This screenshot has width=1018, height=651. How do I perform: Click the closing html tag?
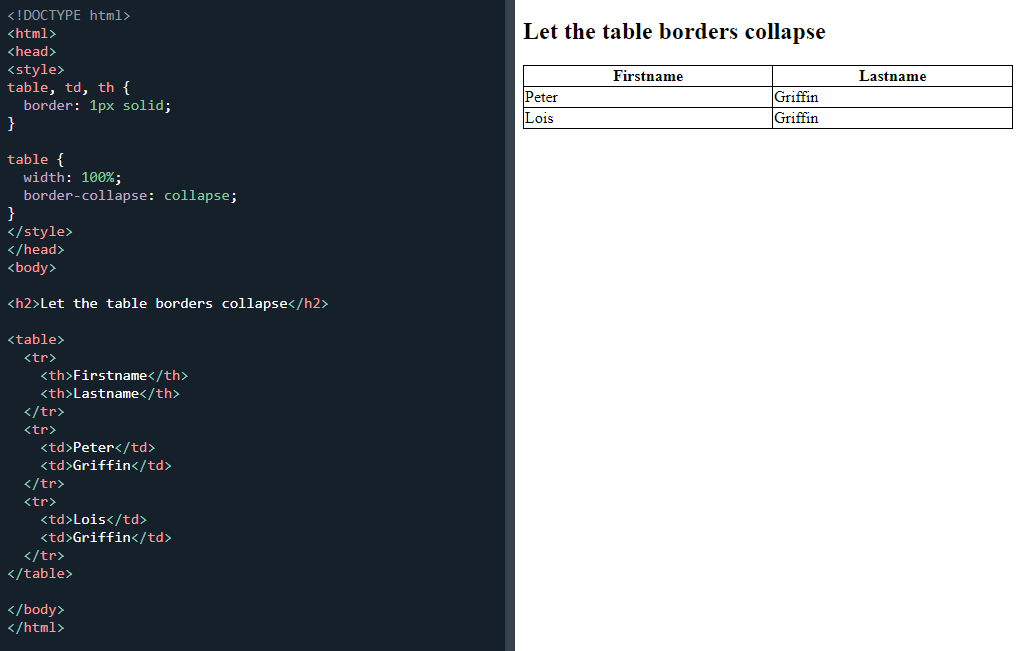click(x=35, y=627)
